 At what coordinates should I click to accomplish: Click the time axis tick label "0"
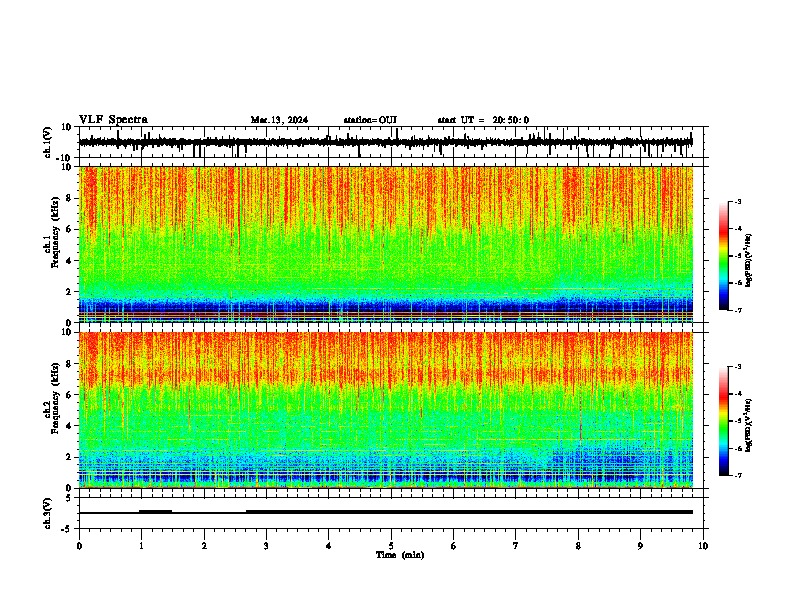coord(79,546)
